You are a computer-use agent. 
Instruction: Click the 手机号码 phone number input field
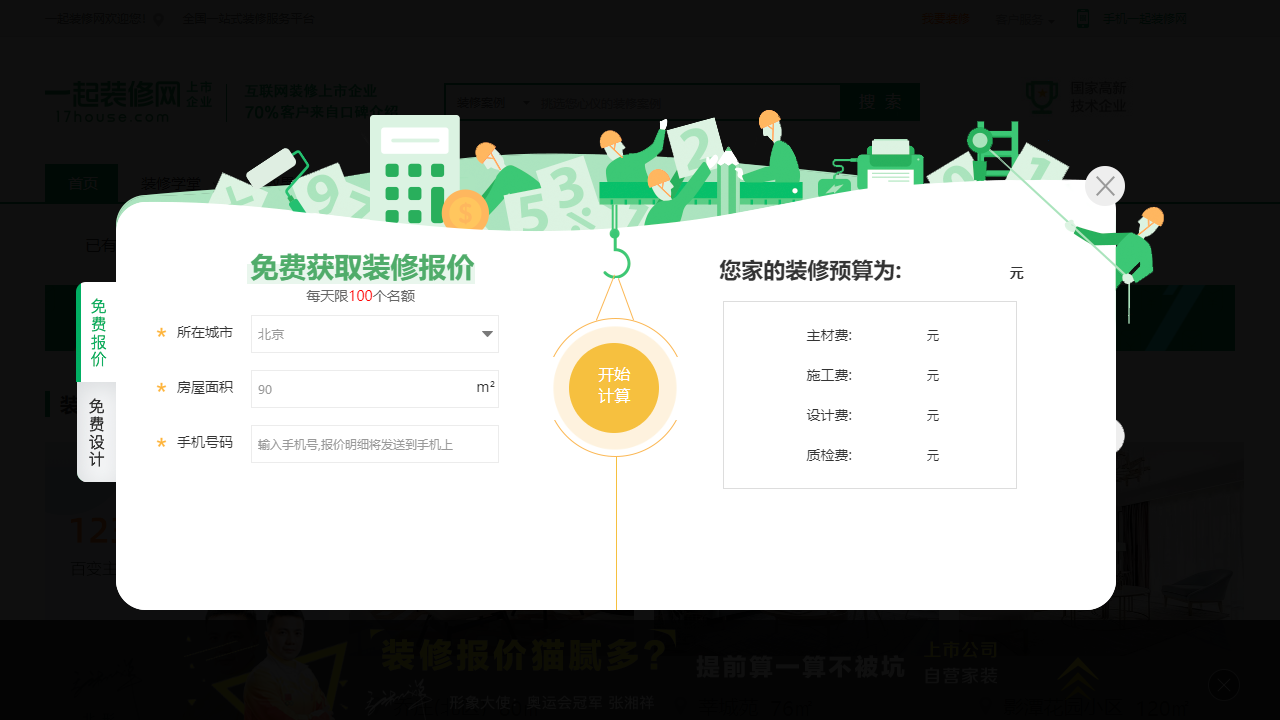(x=374, y=443)
